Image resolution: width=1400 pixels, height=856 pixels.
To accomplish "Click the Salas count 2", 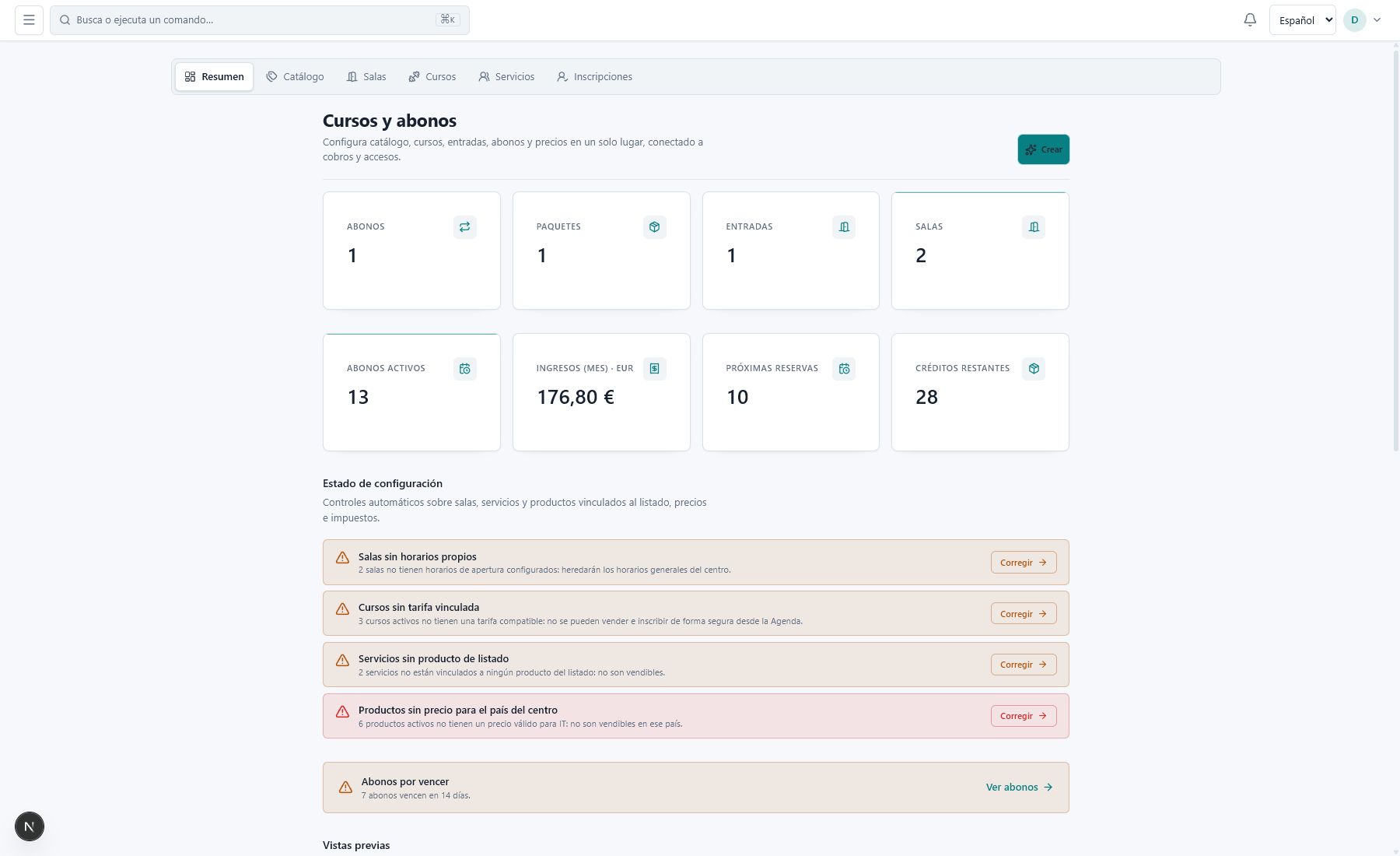I will tap(921, 255).
